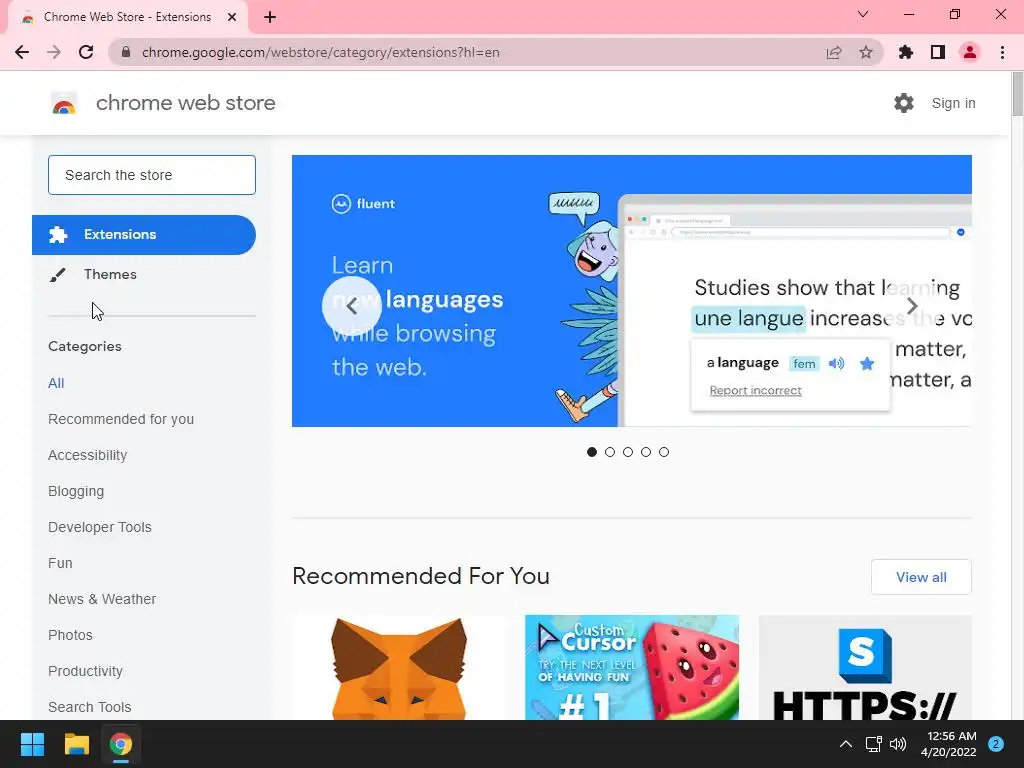
Task: Open File Explorer from taskbar
Action: 76,744
